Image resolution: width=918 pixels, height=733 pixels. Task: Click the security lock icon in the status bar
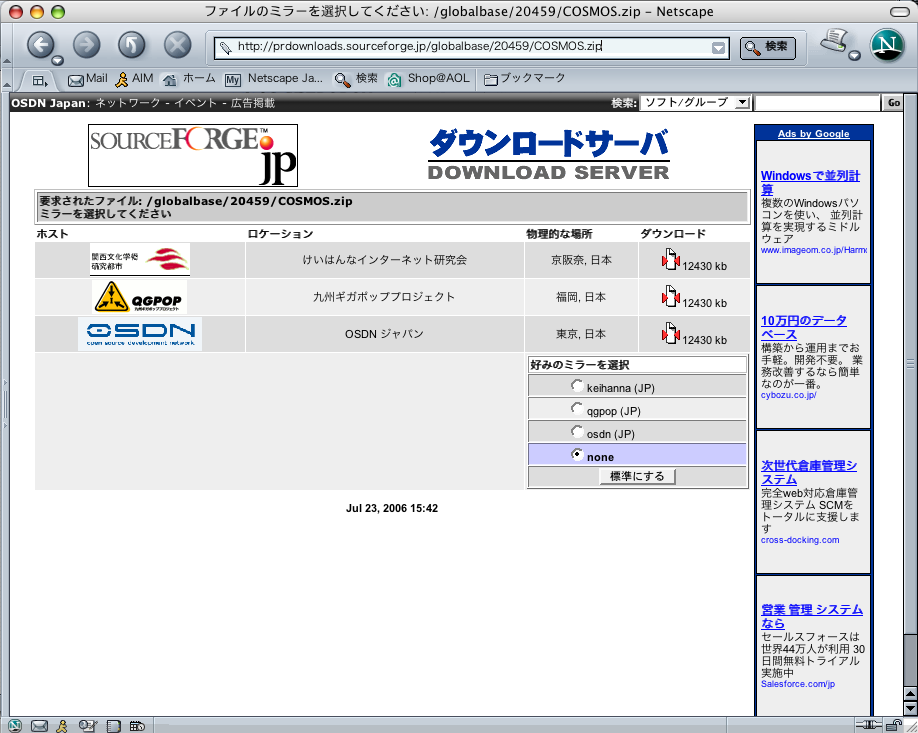pos(893,725)
